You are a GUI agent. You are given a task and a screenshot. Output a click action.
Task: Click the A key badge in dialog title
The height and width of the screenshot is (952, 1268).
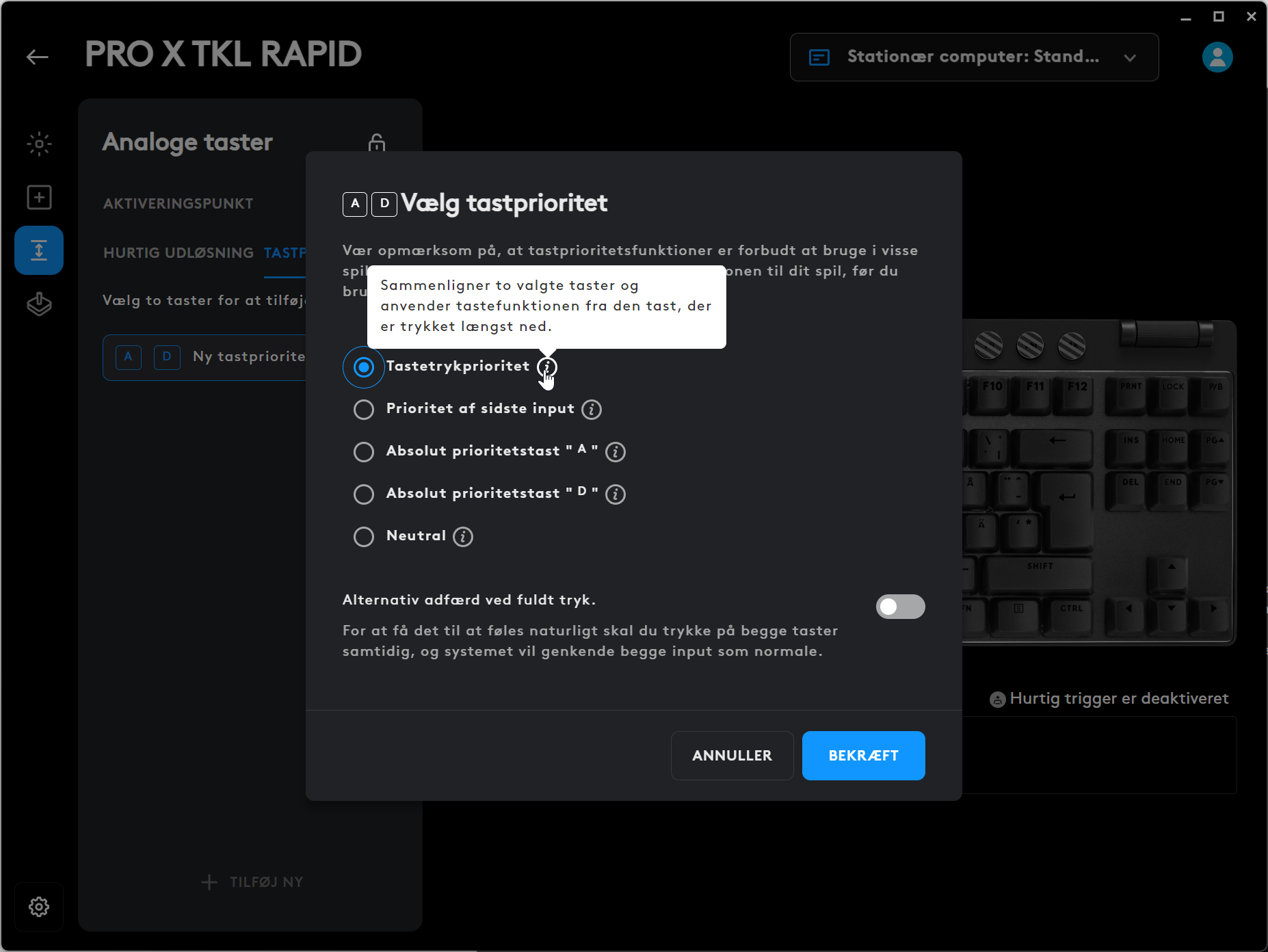click(355, 204)
